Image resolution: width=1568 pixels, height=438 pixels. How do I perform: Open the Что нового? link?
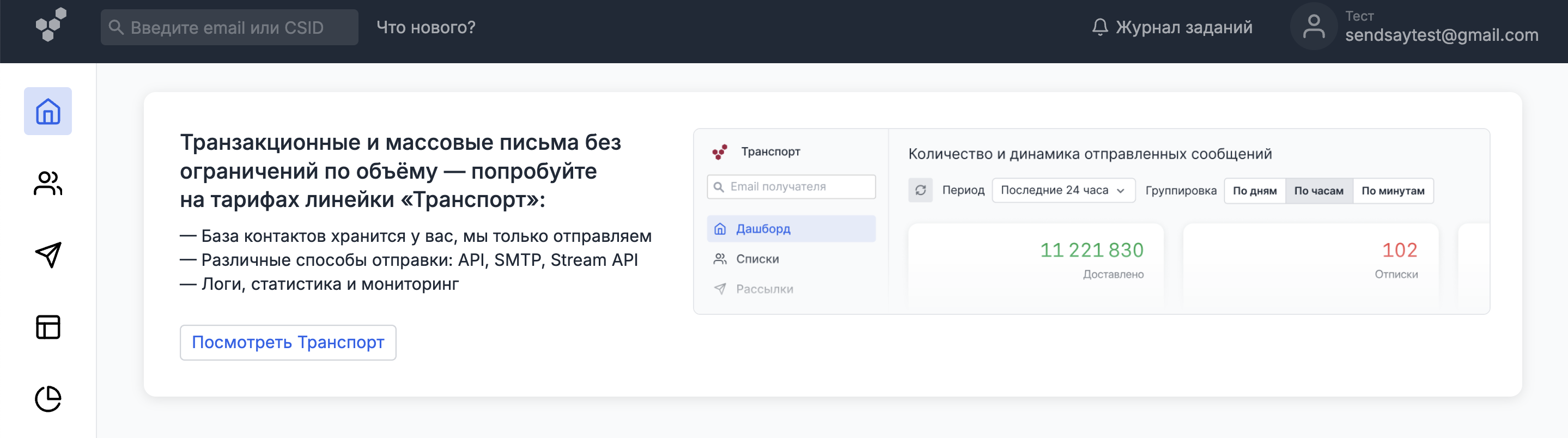(426, 27)
